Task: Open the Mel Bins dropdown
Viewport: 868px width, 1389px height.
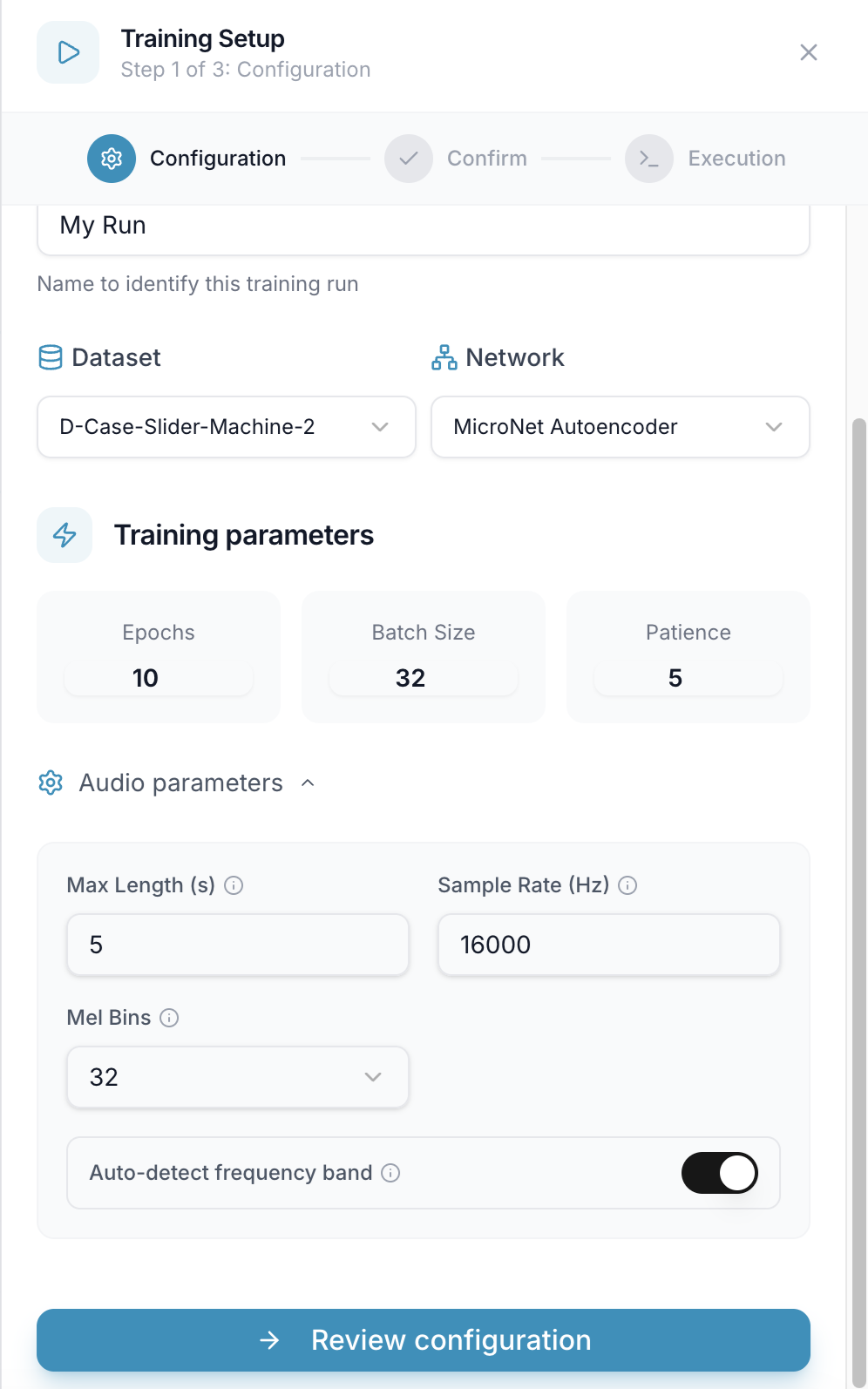Action: (x=238, y=1077)
